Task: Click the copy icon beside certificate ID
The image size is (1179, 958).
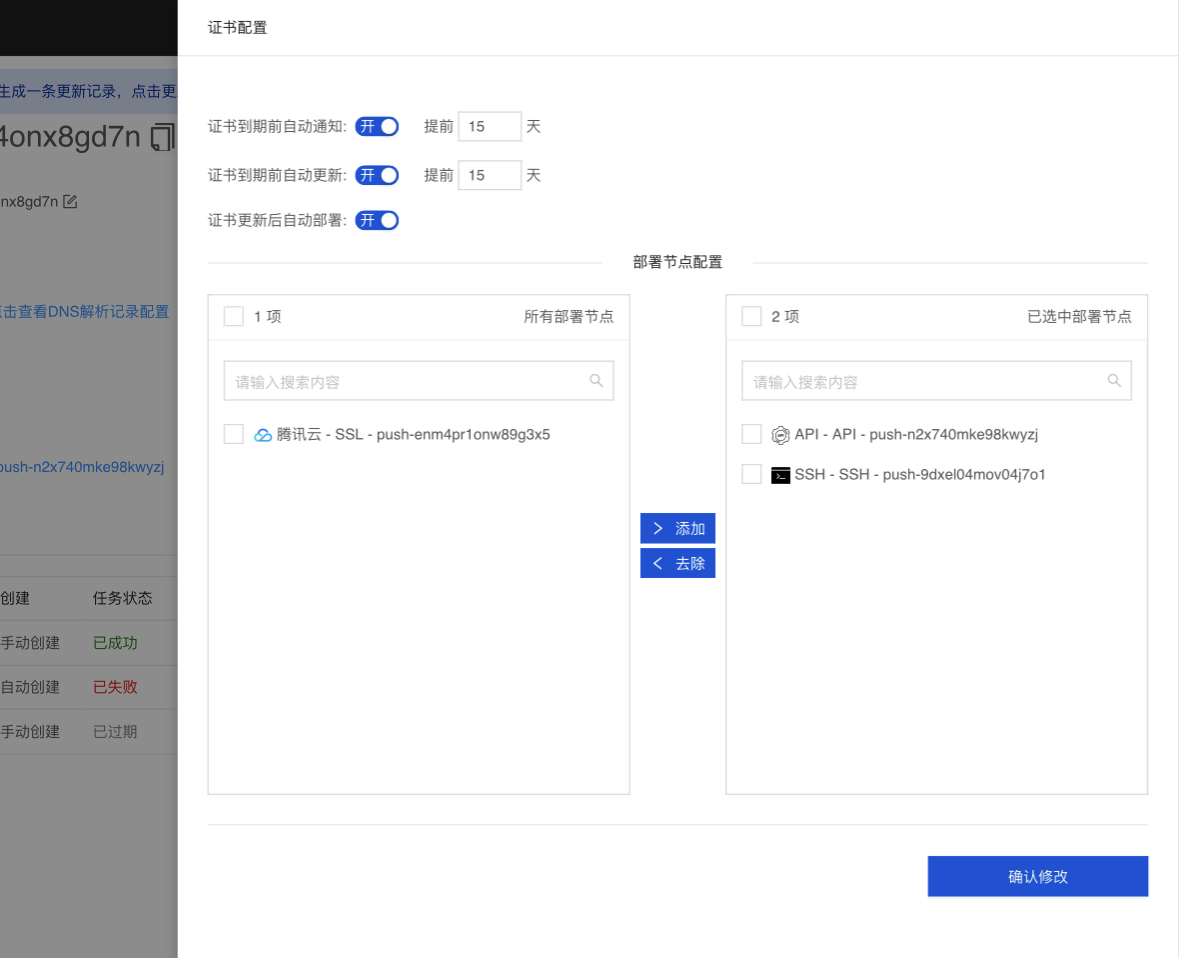Action: pyautogui.click(x=161, y=137)
